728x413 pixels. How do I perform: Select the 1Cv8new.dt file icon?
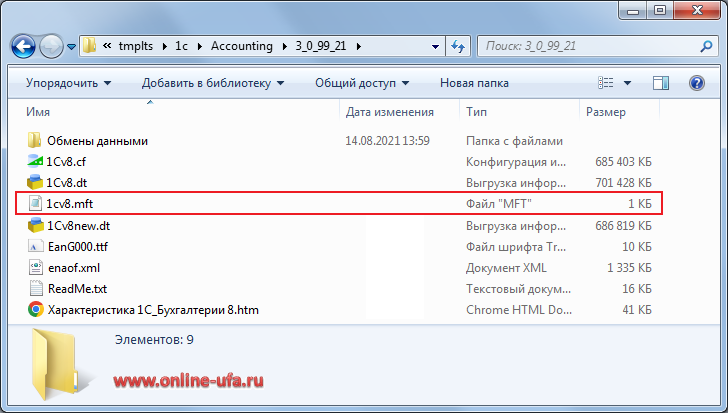[x=35, y=226]
